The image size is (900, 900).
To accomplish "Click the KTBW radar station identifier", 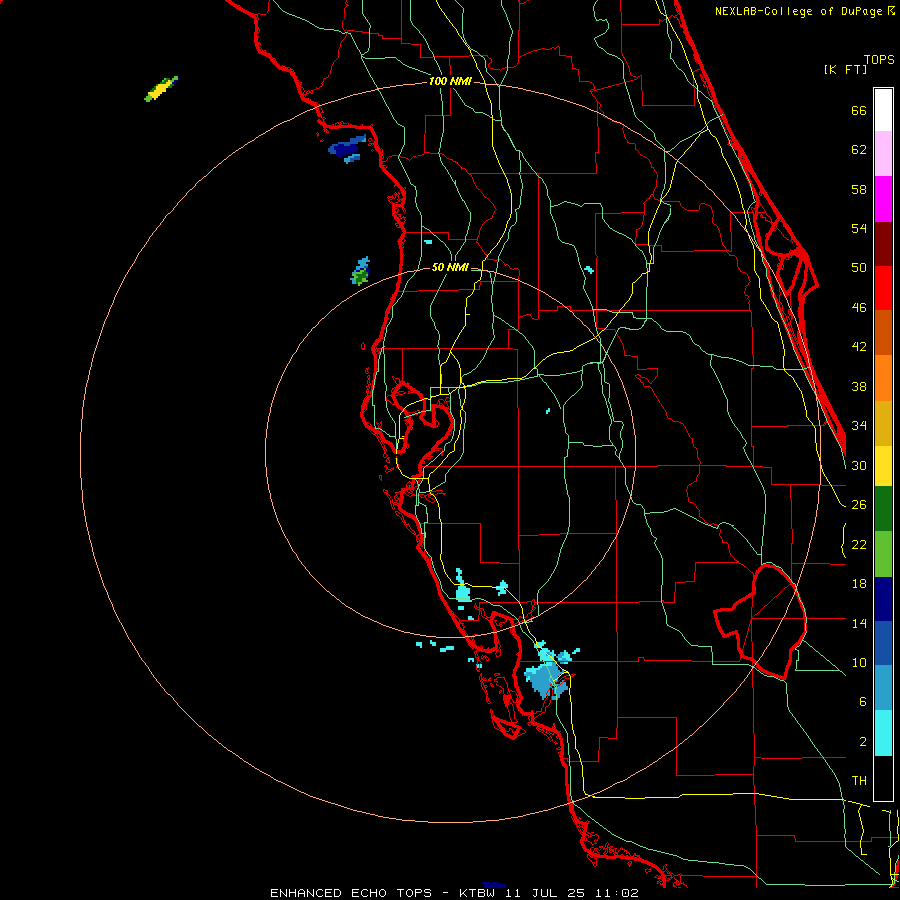I will [476, 893].
